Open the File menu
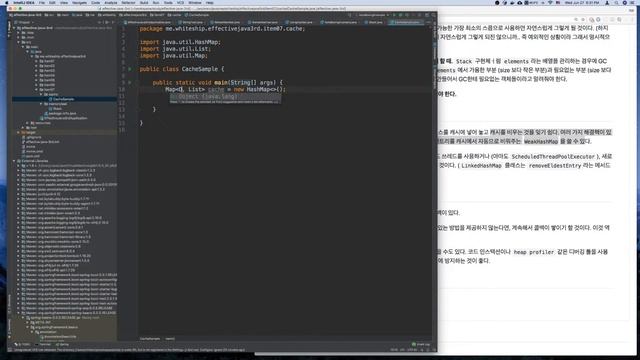 [42, 2]
